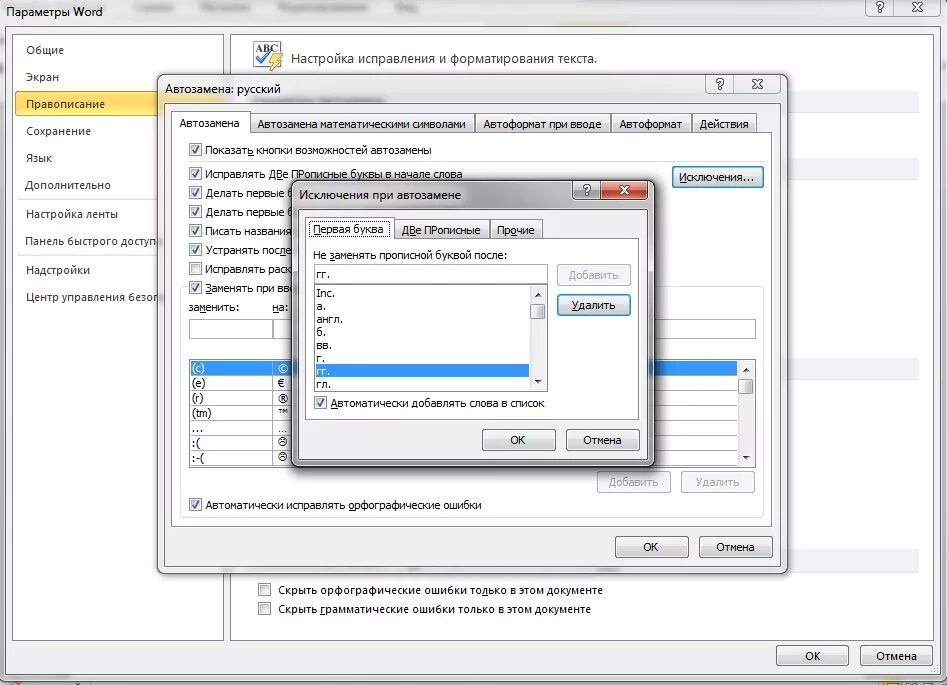The image size is (947, 685).
Task: Enable Исправлять раск checkbox
Action: (x=195, y=268)
